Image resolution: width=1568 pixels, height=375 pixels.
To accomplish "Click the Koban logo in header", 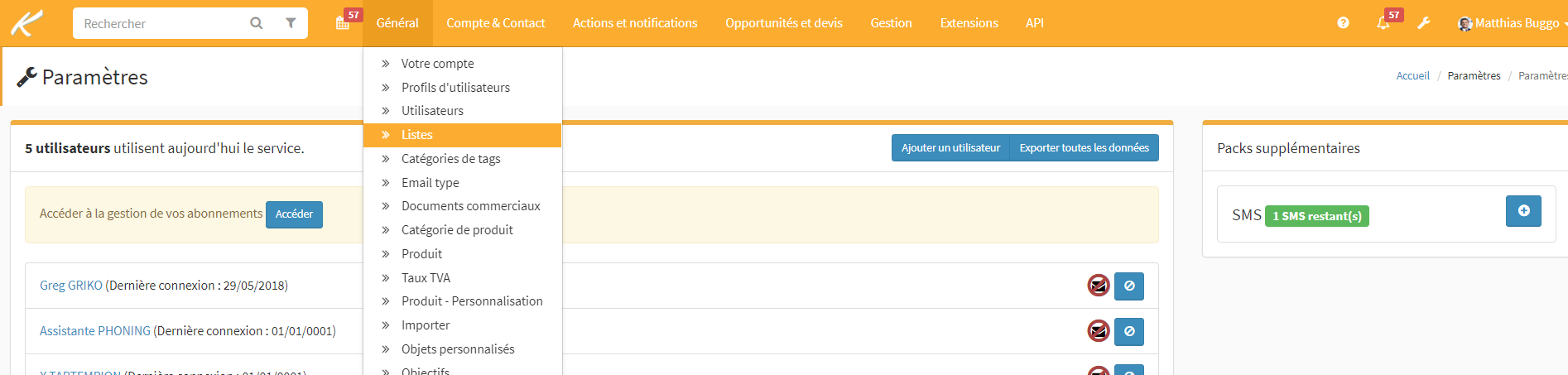I will coord(26,23).
